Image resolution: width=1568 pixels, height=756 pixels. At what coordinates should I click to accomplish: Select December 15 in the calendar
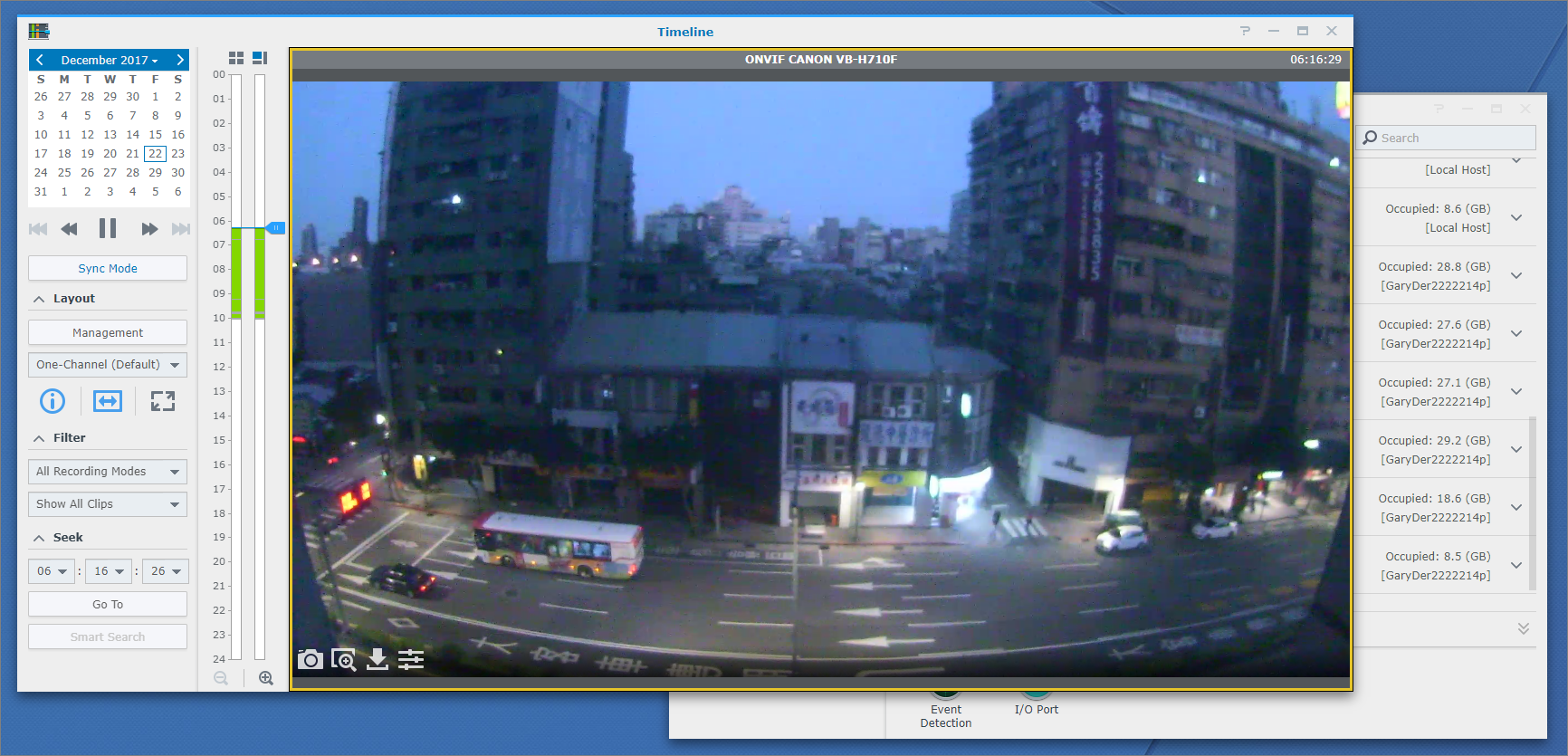pyautogui.click(x=155, y=135)
